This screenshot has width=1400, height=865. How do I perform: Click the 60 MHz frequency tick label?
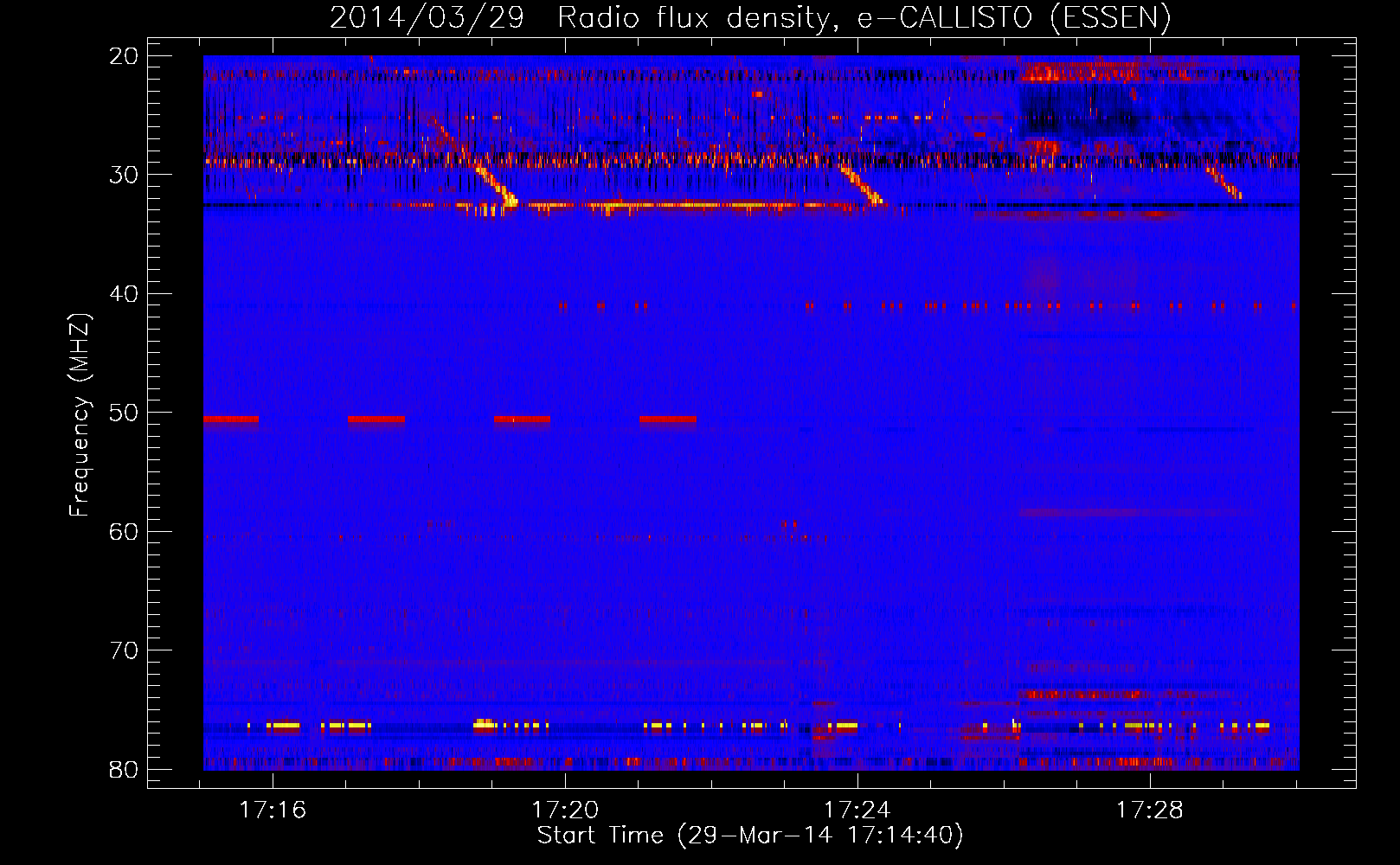125,531
